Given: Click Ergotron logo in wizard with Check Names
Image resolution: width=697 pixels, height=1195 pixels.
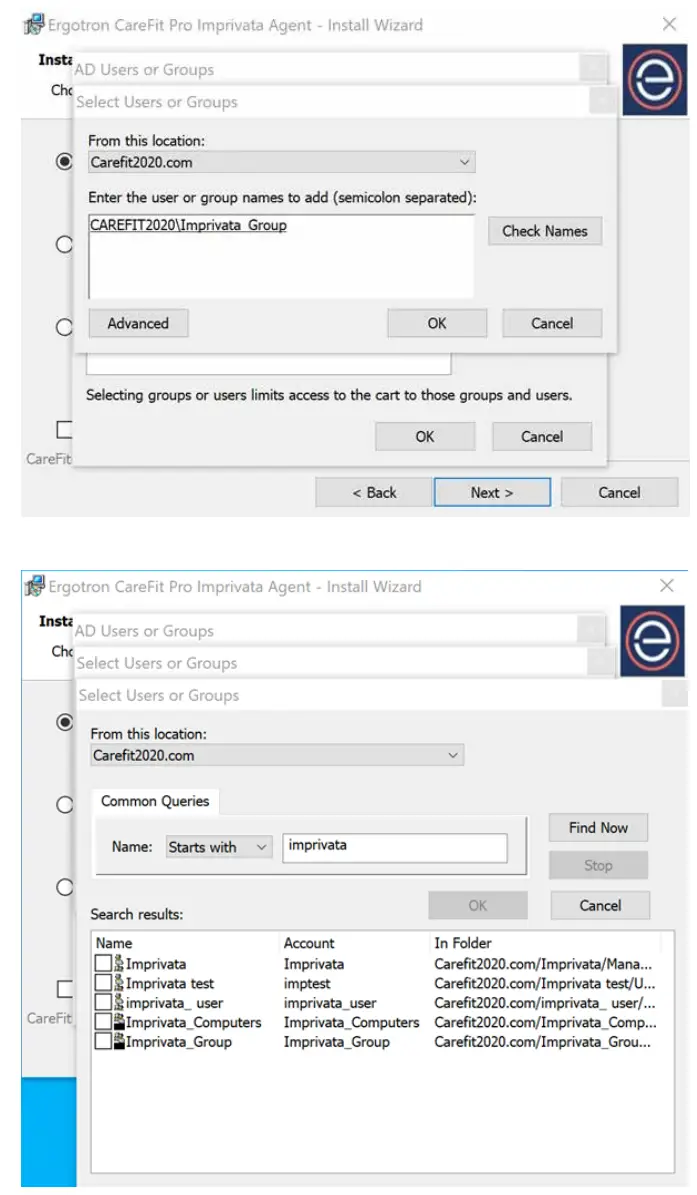Looking at the screenshot, I should pos(654,79).
